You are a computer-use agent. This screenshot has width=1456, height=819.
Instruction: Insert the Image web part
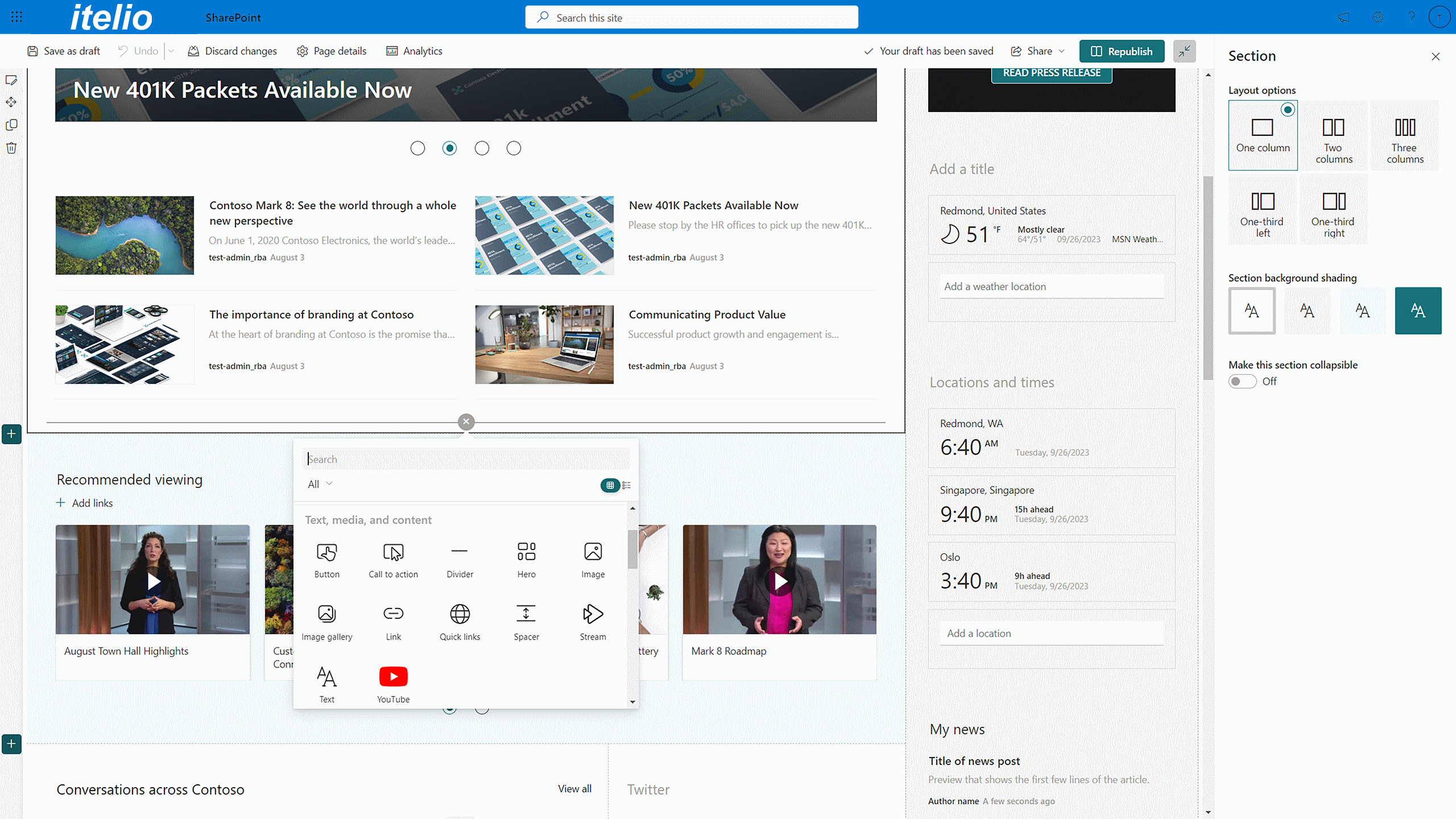(593, 560)
